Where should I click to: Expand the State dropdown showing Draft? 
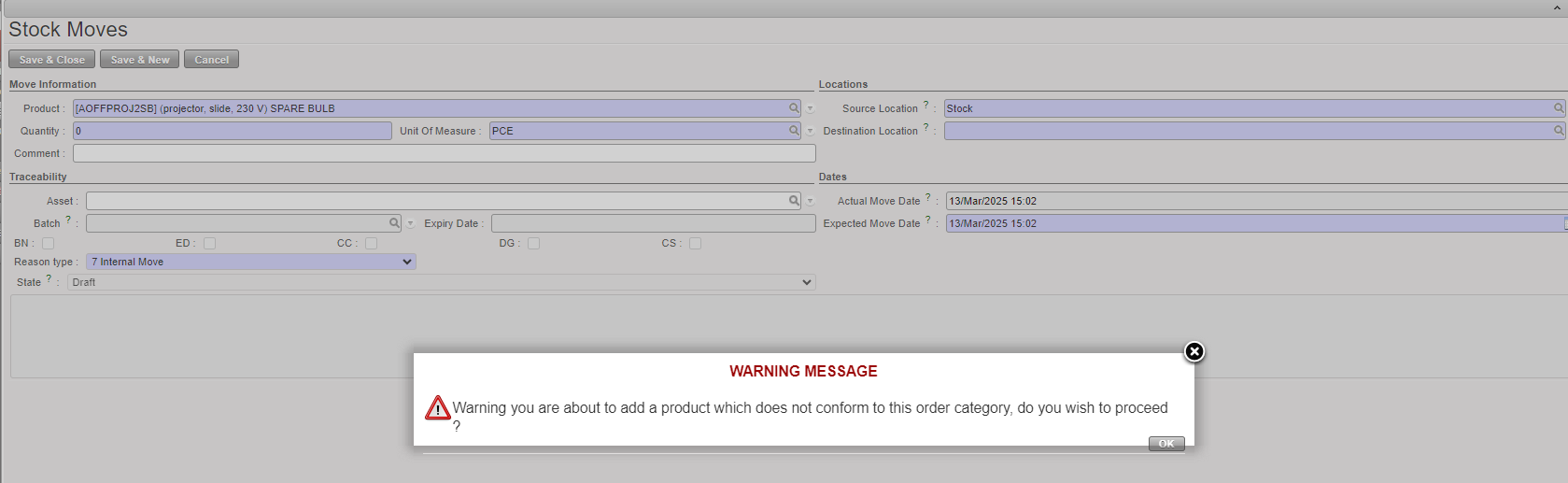tap(441, 282)
